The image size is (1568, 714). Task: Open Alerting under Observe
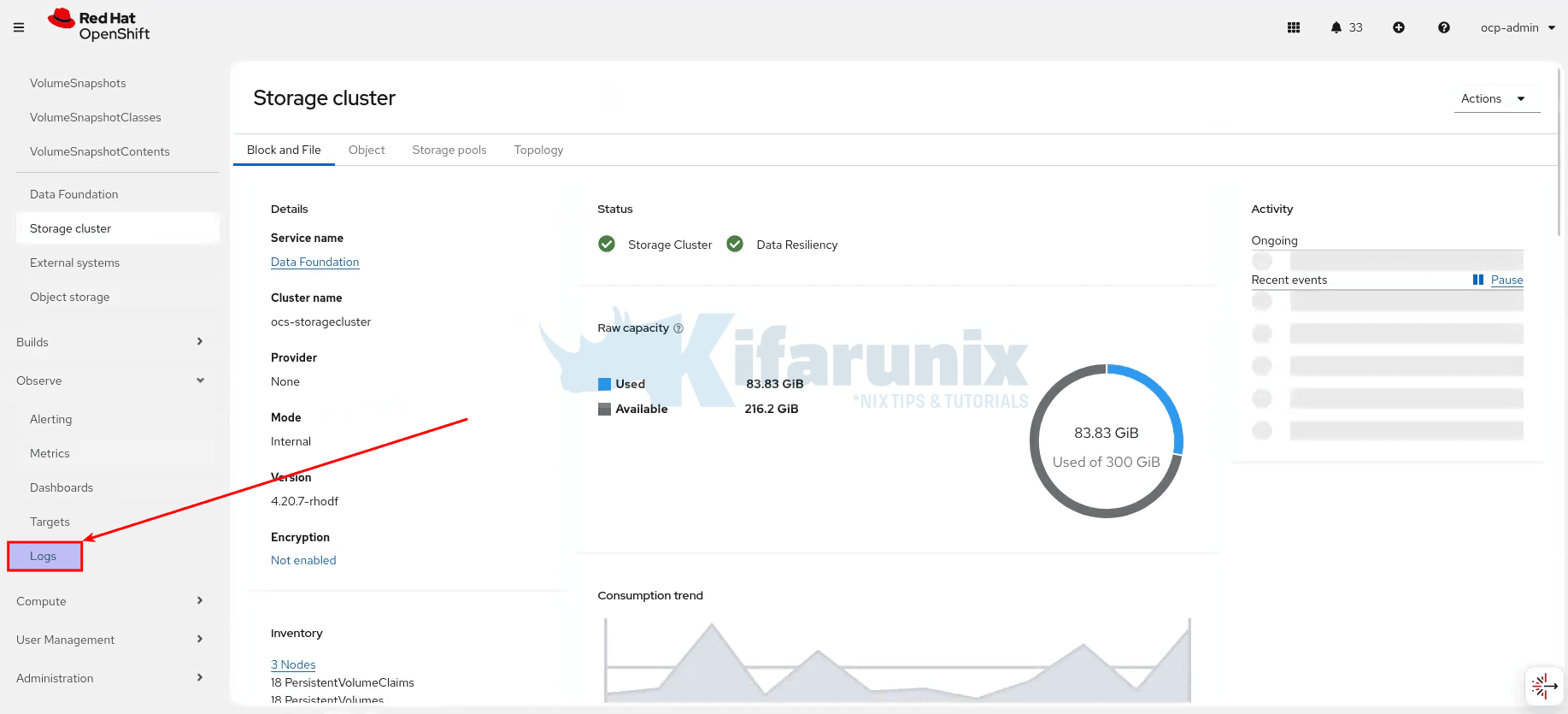click(x=50, y=419)
